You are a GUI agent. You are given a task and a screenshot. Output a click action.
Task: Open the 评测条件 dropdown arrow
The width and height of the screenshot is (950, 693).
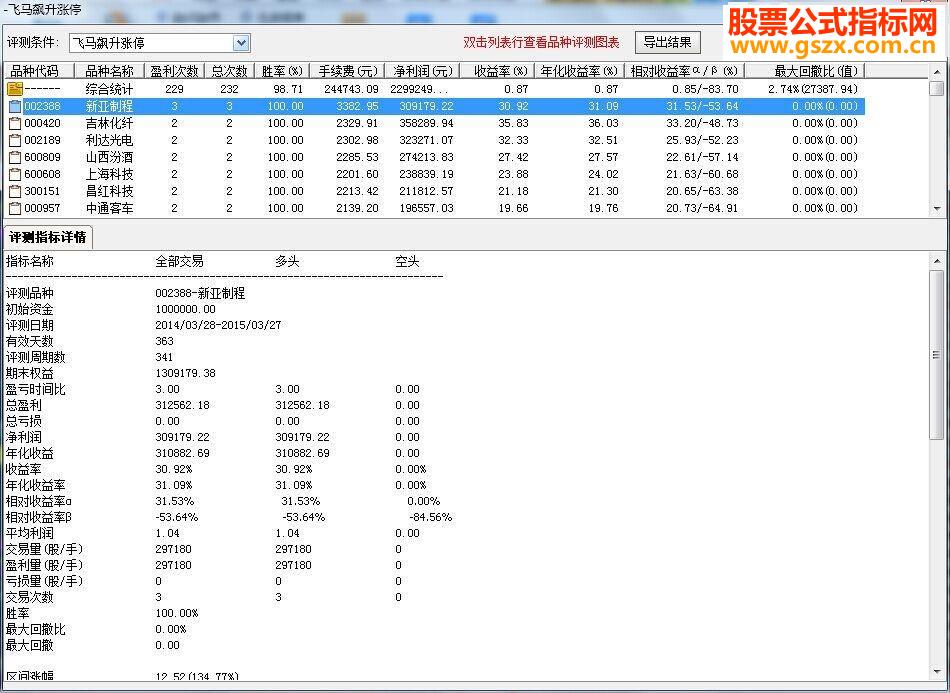241,43
